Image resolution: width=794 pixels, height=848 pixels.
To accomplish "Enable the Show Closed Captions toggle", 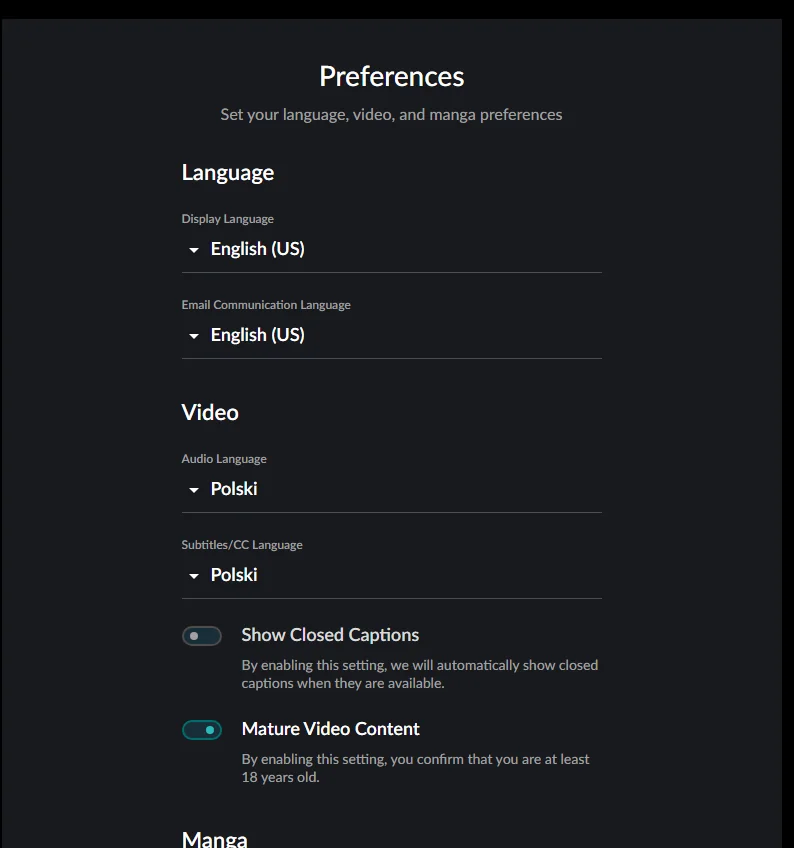I will click(202, 636).
